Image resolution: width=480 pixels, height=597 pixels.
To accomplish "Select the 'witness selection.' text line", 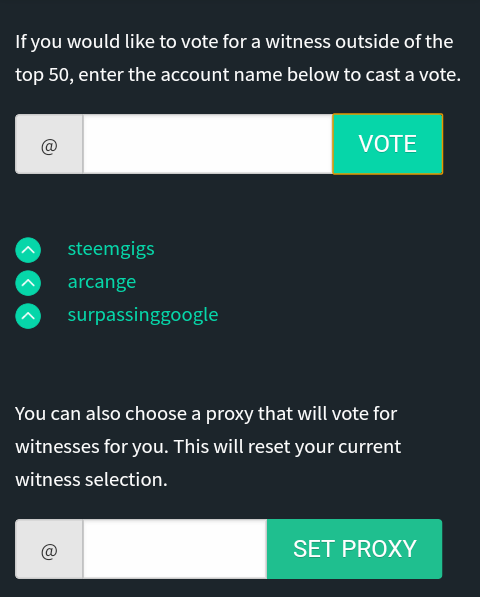I will point(91,479).
